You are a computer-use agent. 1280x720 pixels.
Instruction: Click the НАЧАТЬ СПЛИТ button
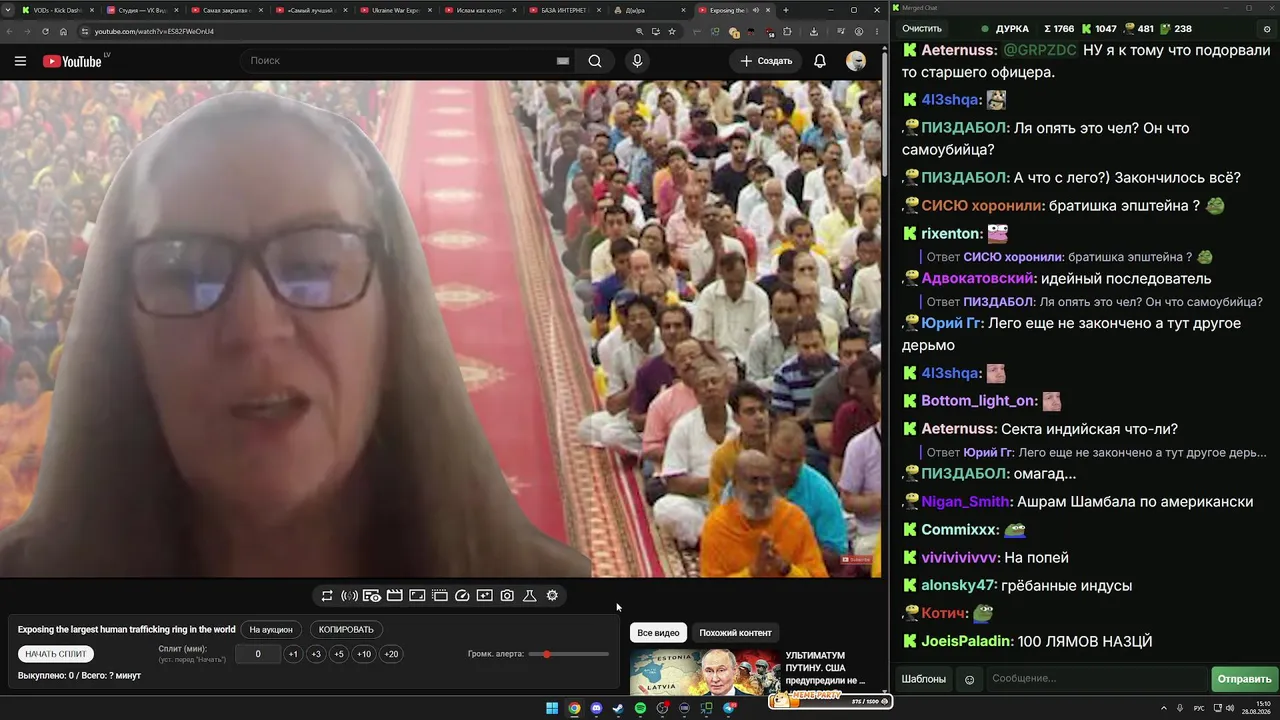click(x=56, y=654)
